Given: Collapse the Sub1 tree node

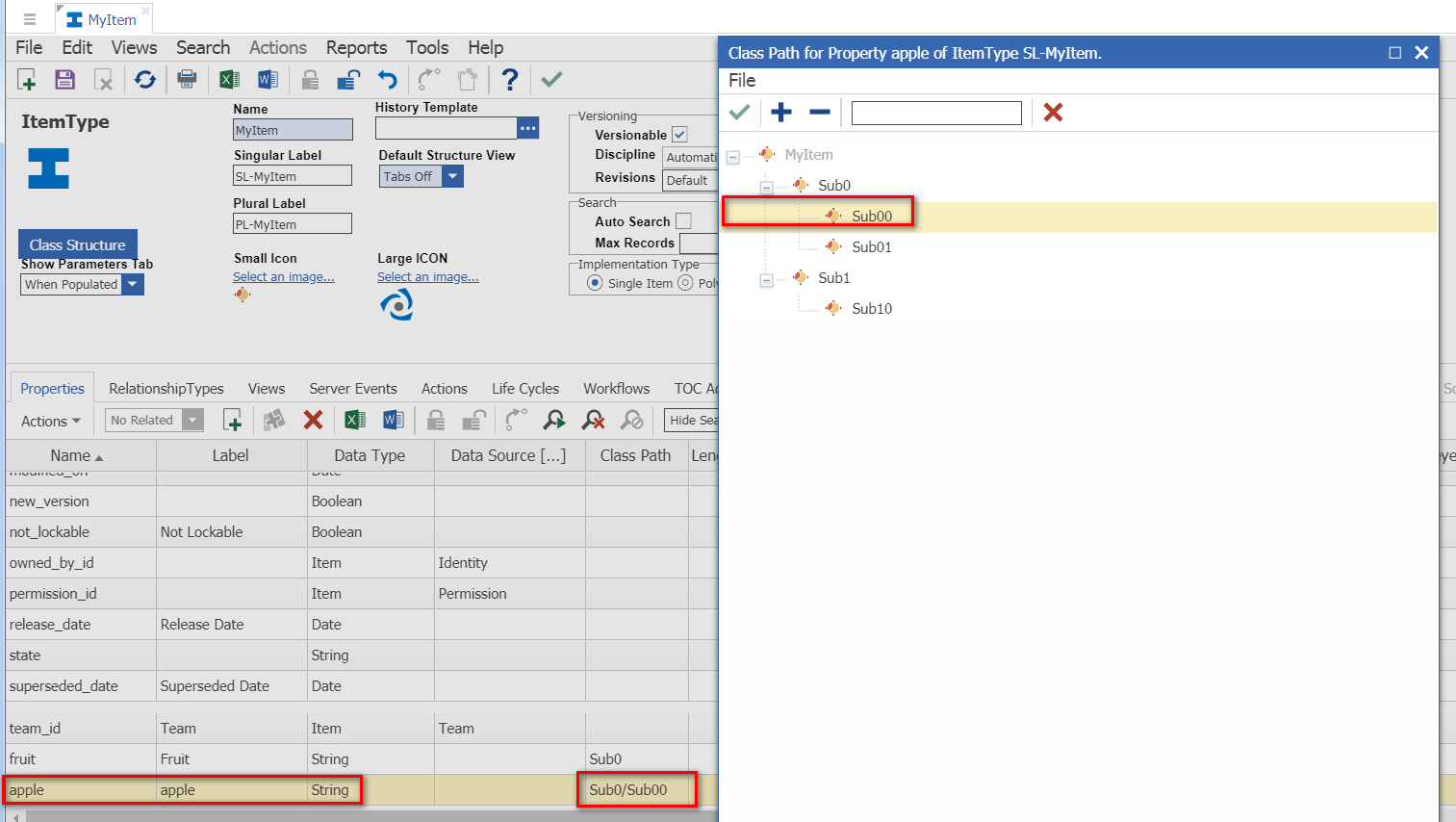Looking at the screenshot, I should (767, 280).
